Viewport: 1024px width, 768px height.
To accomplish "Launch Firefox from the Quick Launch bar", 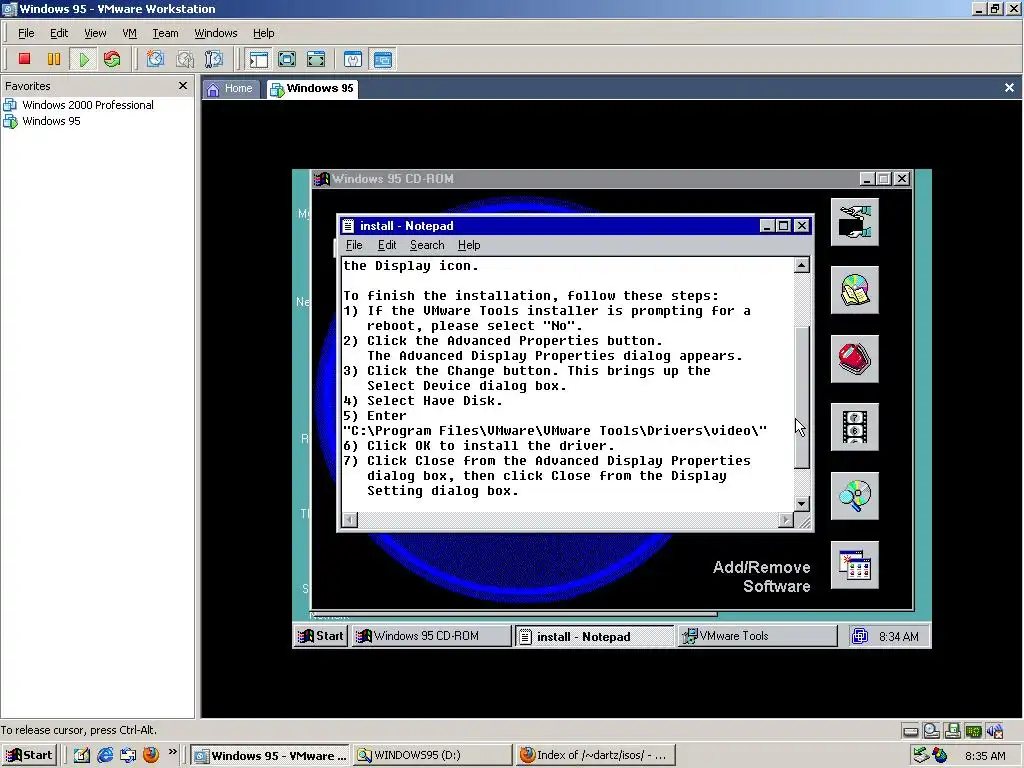I will (x=151, y=756).
